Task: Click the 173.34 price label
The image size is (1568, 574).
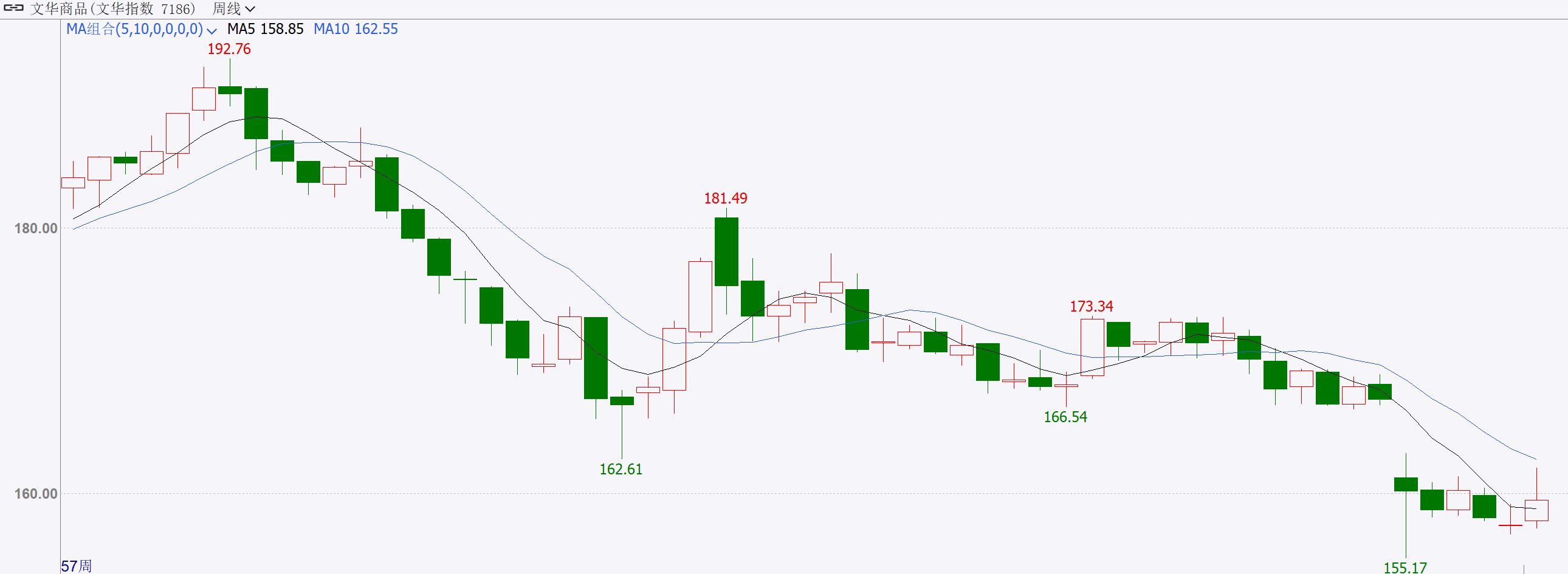Action: pos(1091,307)
